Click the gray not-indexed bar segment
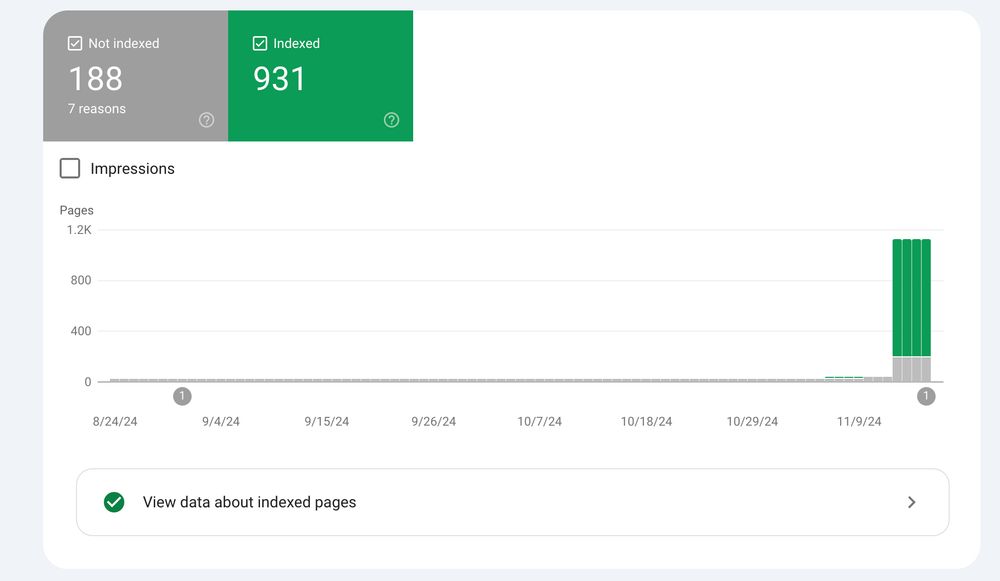The image size is (1000, 581). (911, 369)
